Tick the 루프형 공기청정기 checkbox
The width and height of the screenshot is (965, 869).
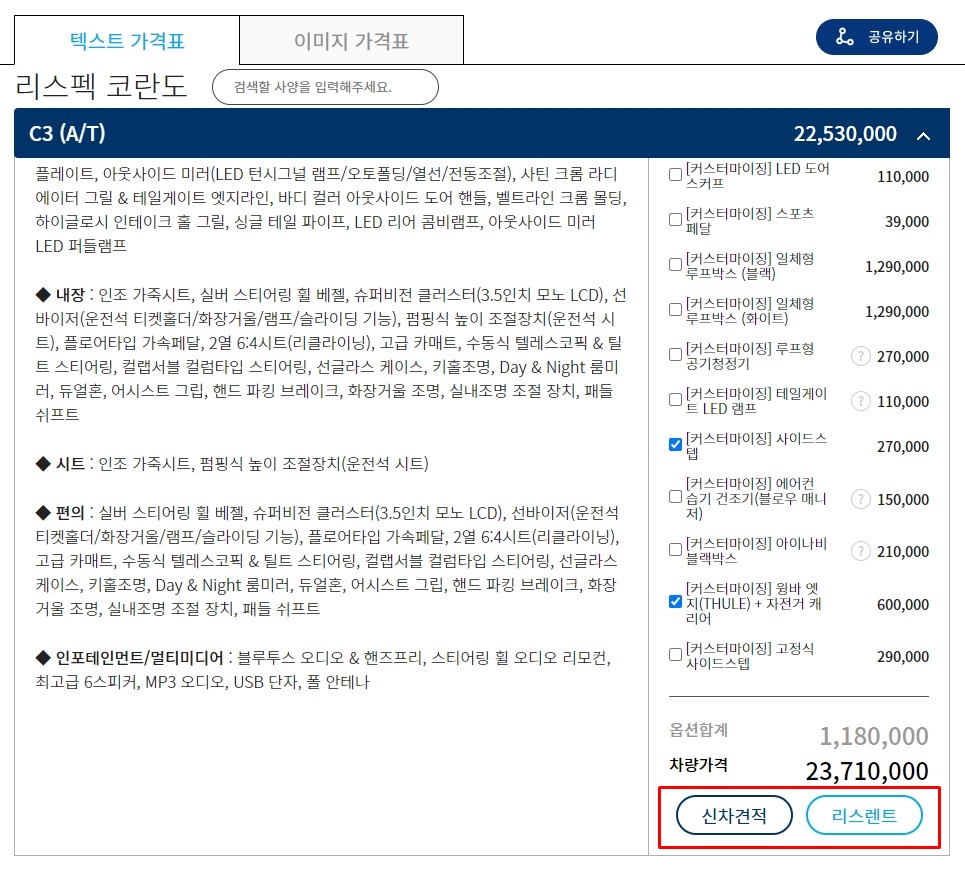click(675, 354)
